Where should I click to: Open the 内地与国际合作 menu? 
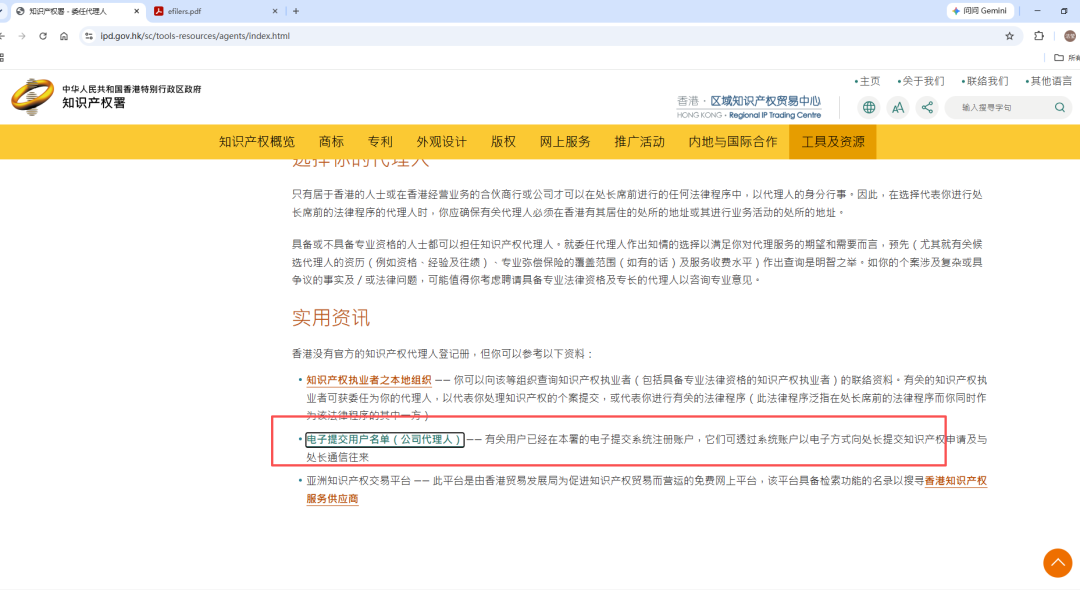pos(733,142)
